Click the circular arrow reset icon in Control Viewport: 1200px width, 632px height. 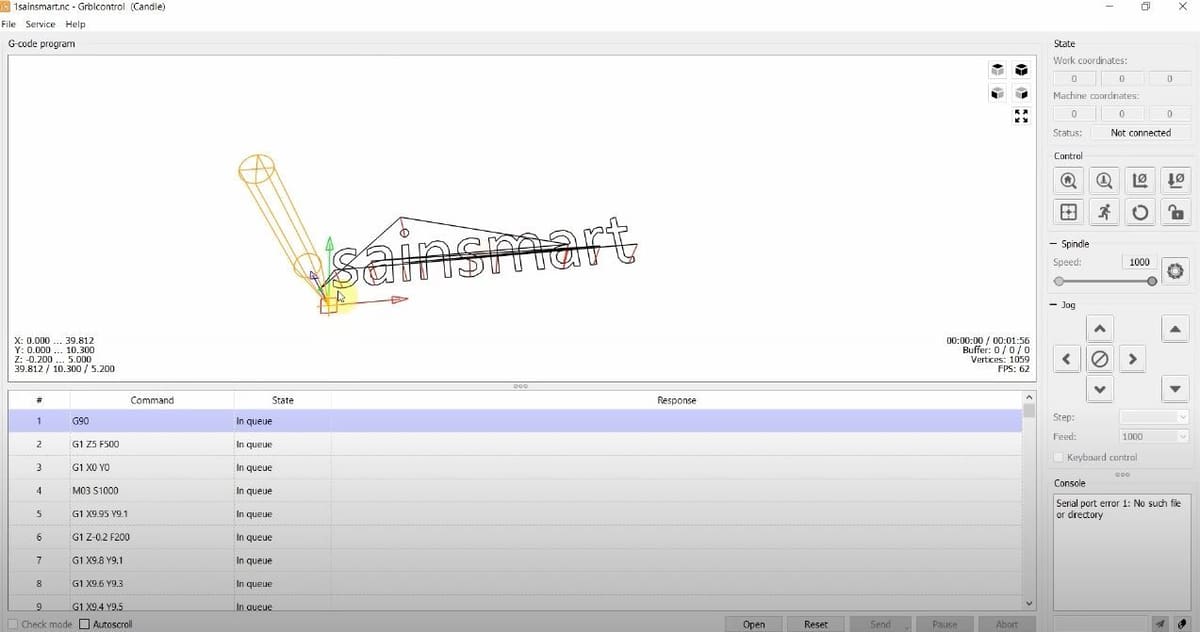coord(1140,212)
